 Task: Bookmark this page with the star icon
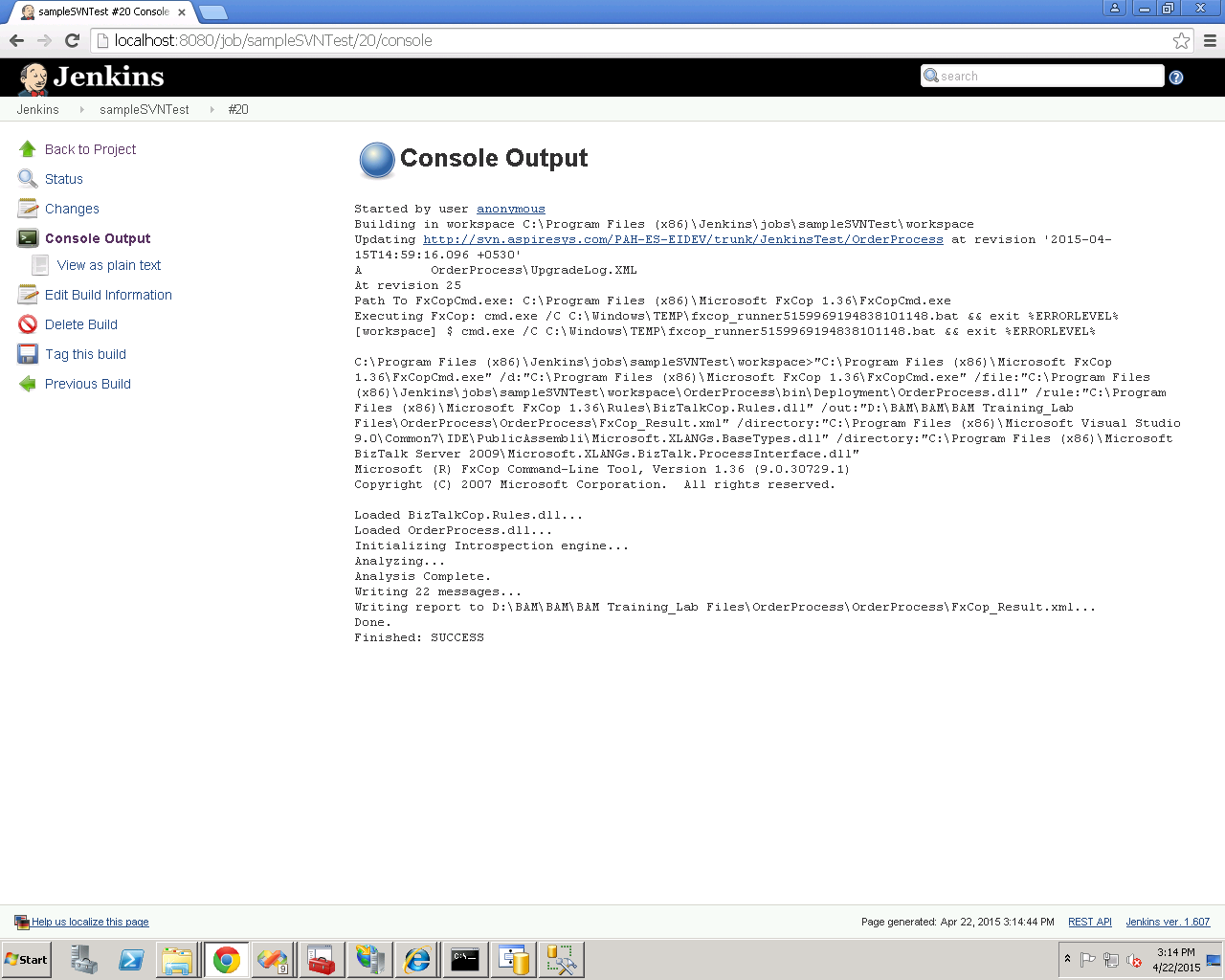[x=1181, y=40]
